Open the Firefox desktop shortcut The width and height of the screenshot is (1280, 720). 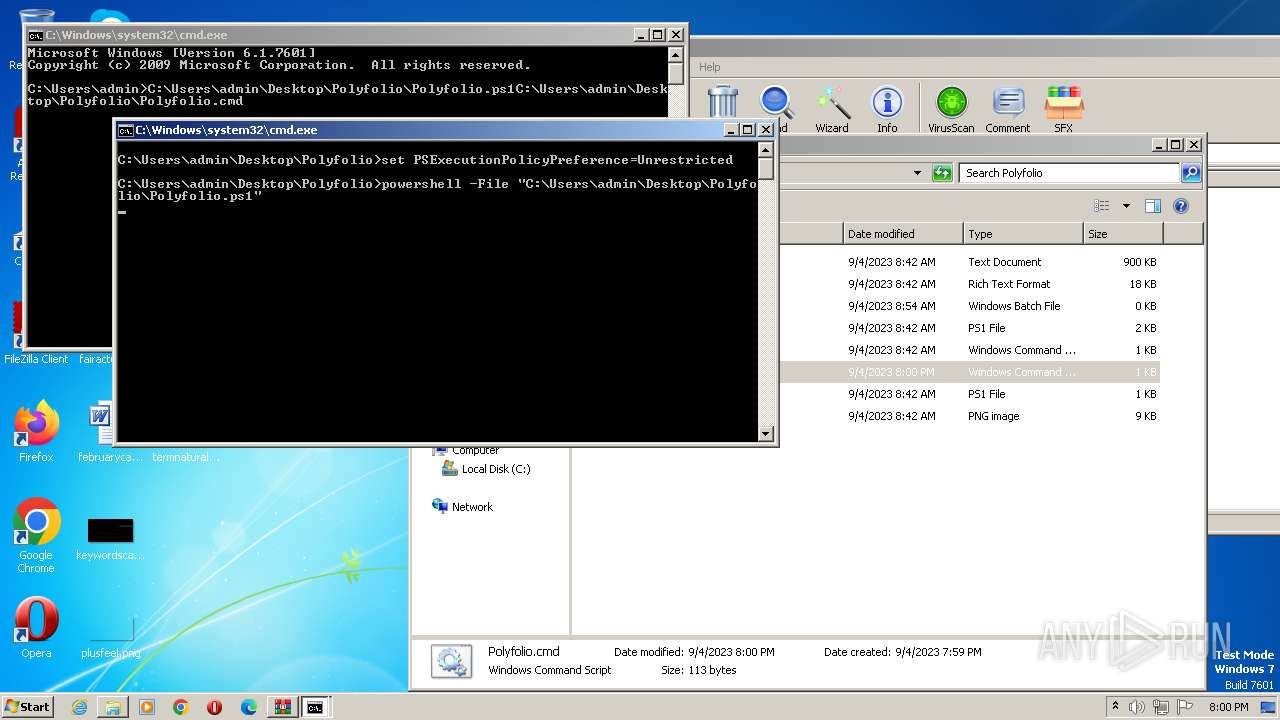click(x=36, y=432)
